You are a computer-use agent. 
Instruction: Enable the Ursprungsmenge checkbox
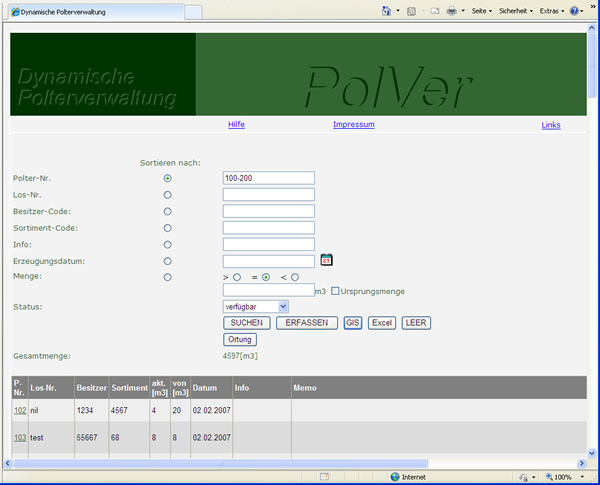pyautogui.click(x=335, y=291)
